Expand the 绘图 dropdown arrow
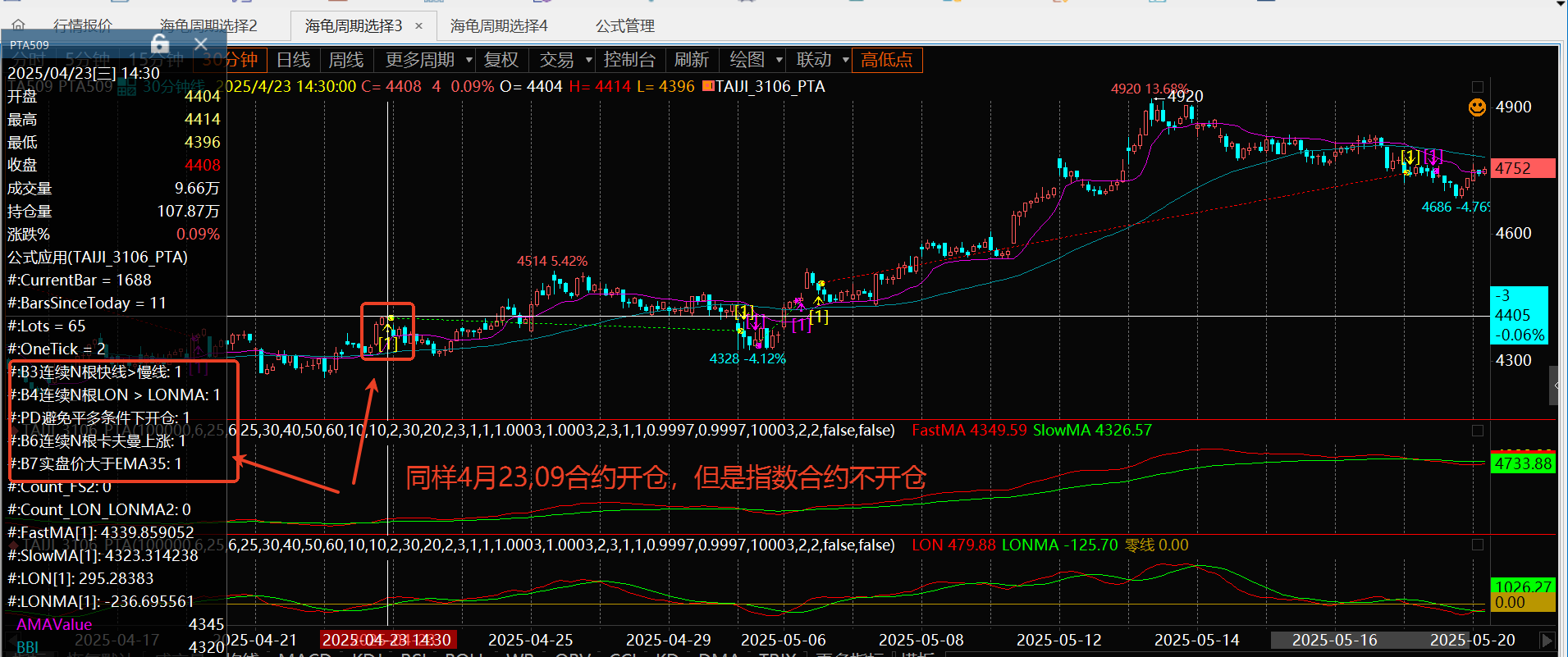The image size is (1568, 657). coord(779,60)
